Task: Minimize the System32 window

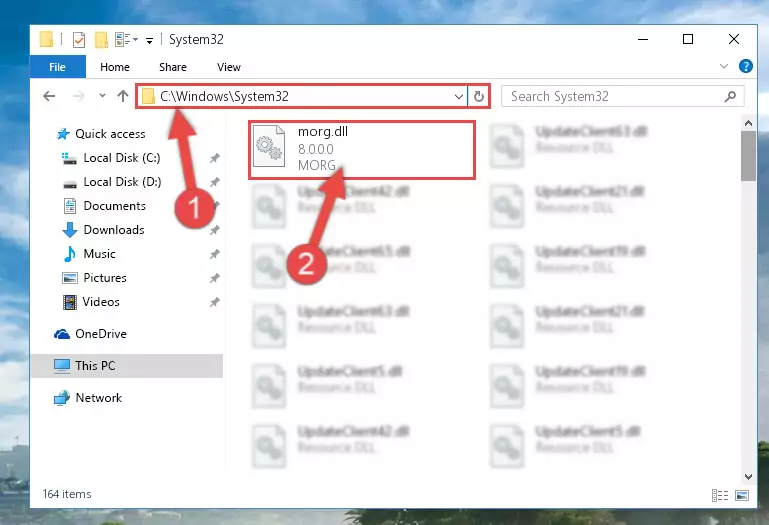Action: tap(643, 39)
